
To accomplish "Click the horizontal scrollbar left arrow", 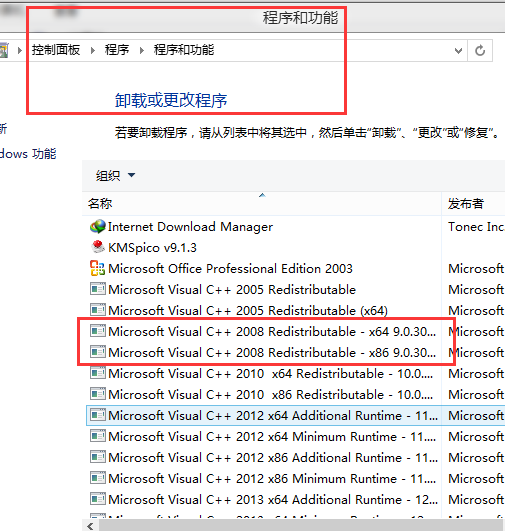I will click(x=90, y=526).
